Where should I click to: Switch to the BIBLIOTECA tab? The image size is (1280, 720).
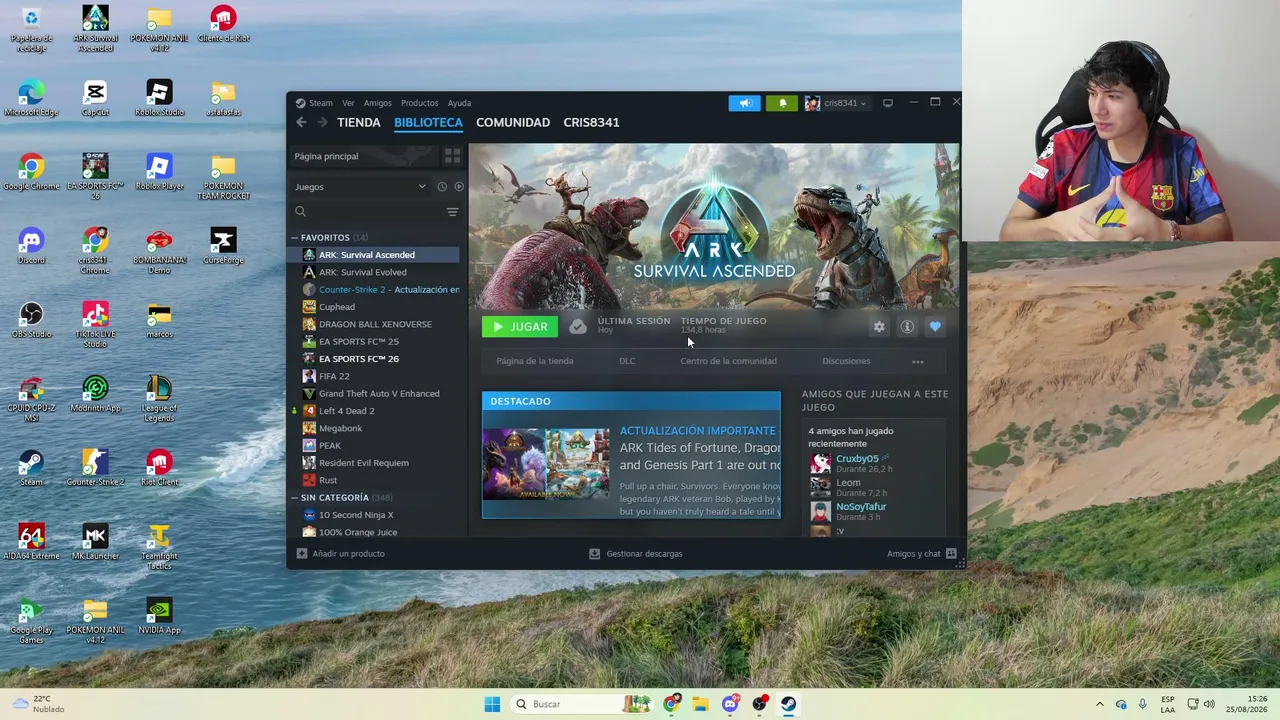(428, 122)
